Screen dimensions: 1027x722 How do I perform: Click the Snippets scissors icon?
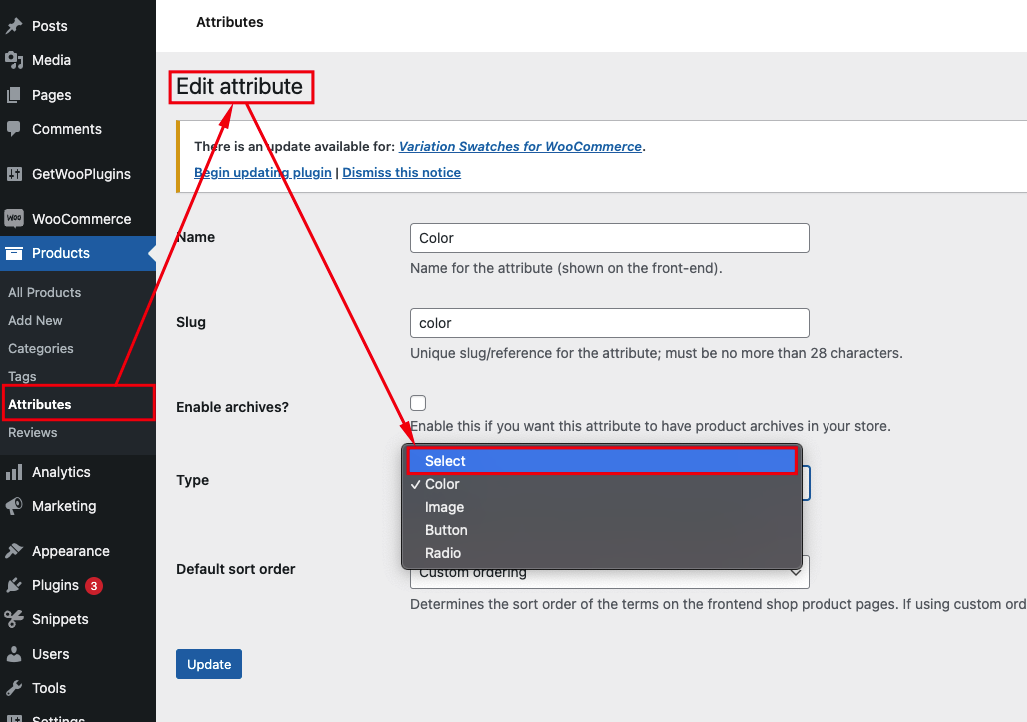[14, 619]
